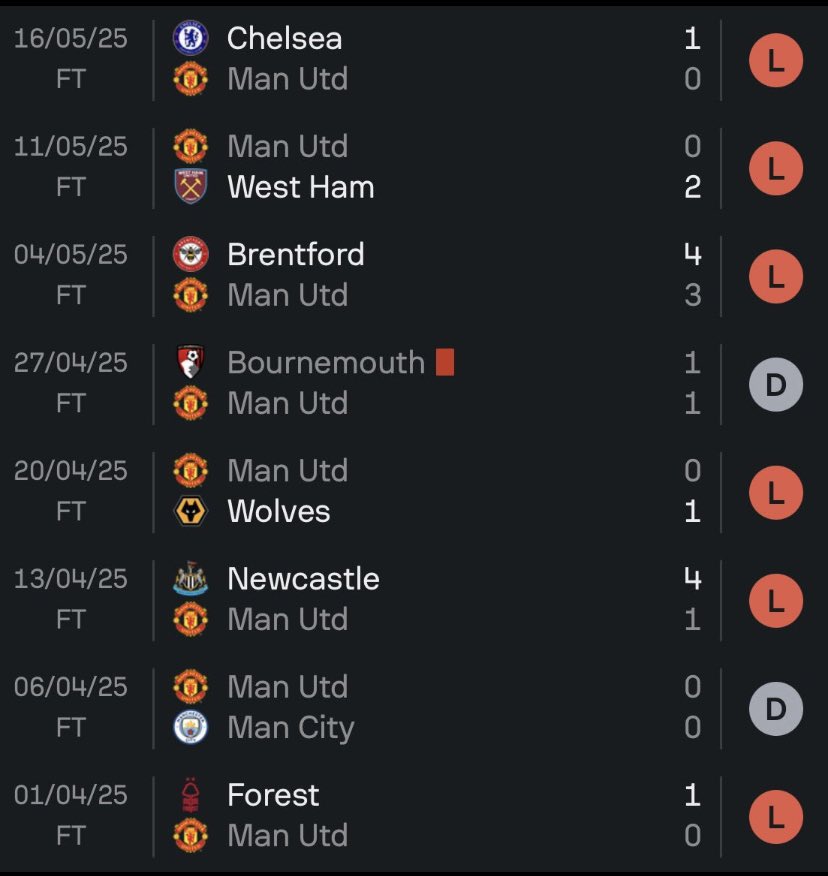Click the D badge for Bournemouth match
This screenshot has height=876, width=828.
click(775, 384)
